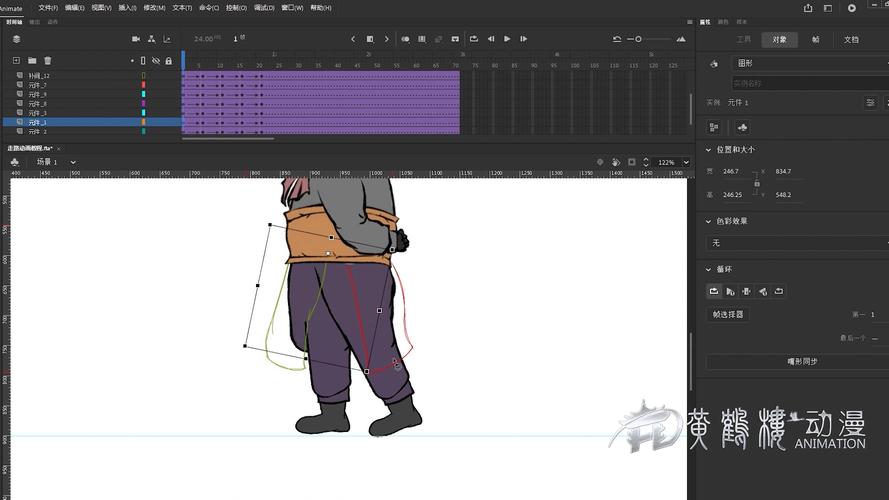The height and width of the screenshot is (500, 889).
Task: Click the red color swatch of 元件_7
Action: [x=143, y=84]
